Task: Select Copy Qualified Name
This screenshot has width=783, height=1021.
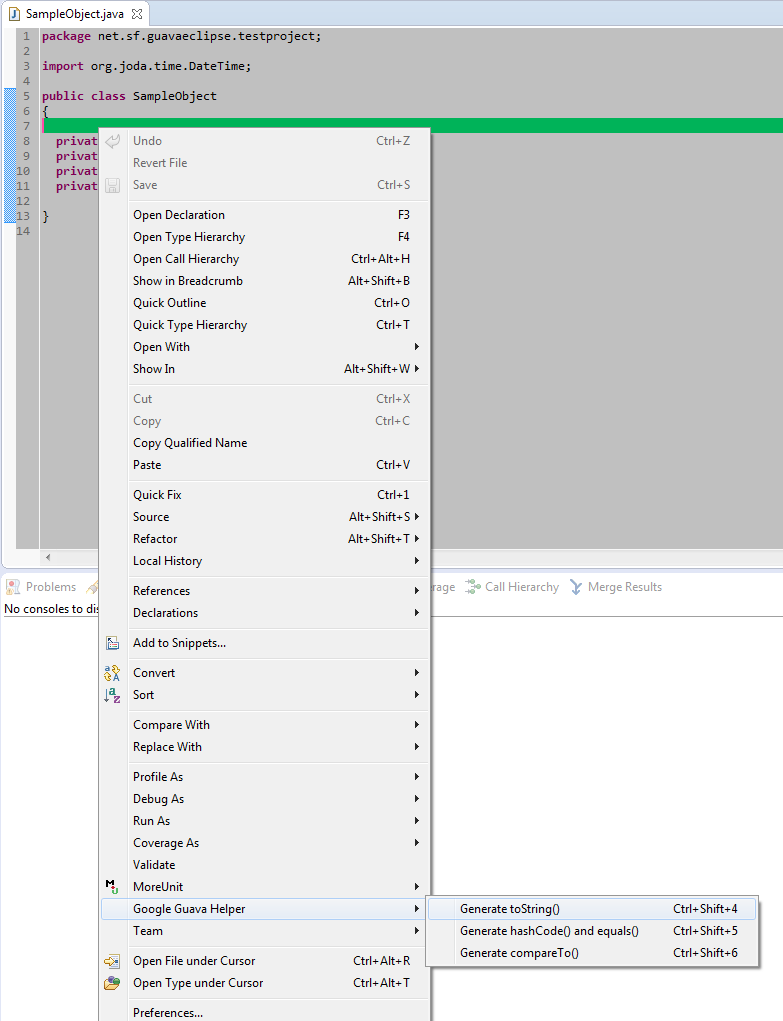Action: point(264,443)
